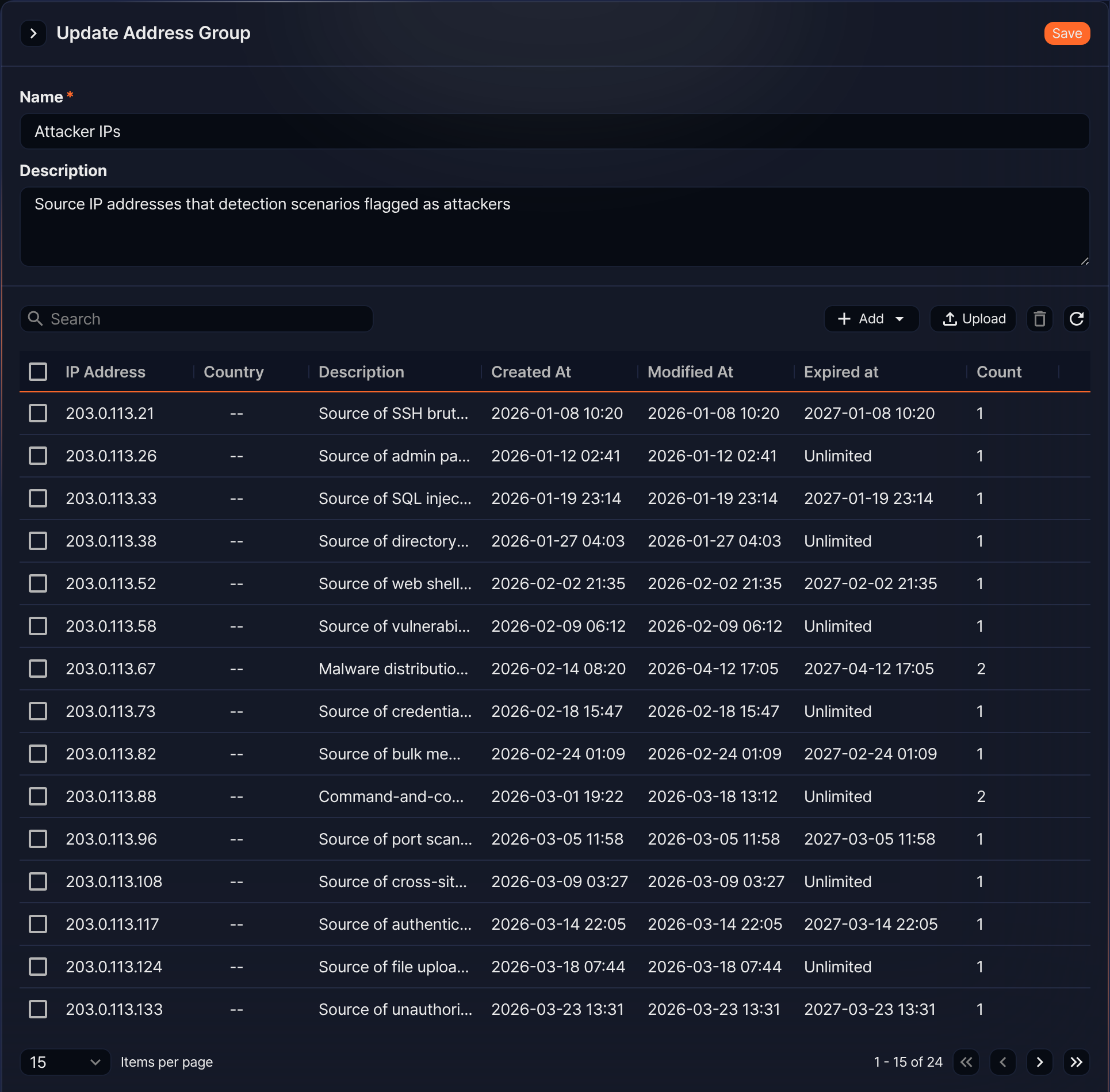Toggle the select-all header checkbox

click(38, 372)
